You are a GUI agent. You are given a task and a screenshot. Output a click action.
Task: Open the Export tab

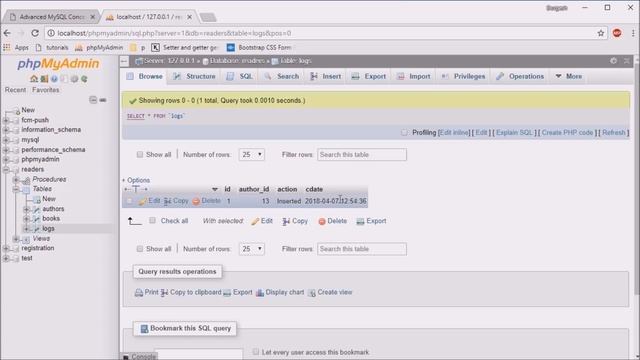click(x=369, y=76)
